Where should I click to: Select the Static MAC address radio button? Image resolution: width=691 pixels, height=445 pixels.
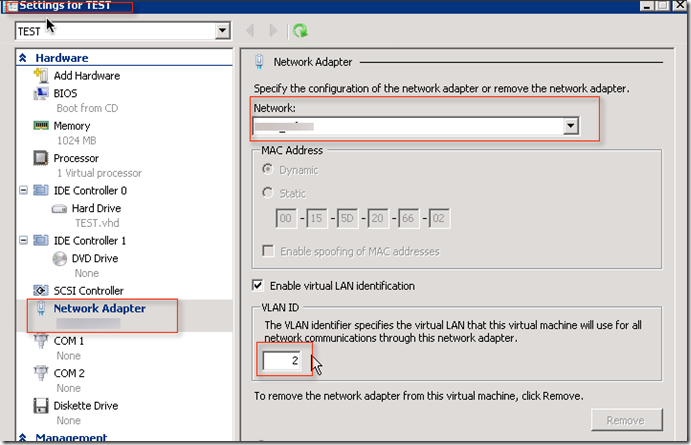267,193
